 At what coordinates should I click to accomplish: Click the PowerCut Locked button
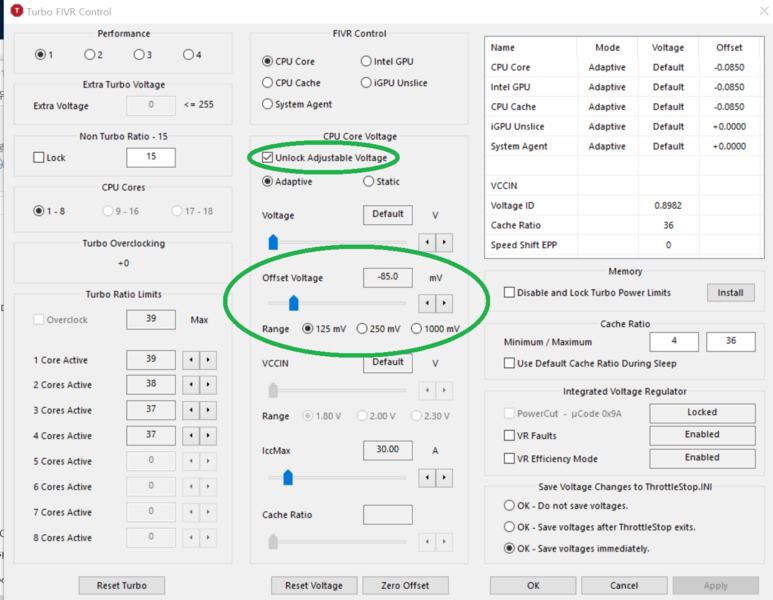pyautogui.click(x=703, y=413)
